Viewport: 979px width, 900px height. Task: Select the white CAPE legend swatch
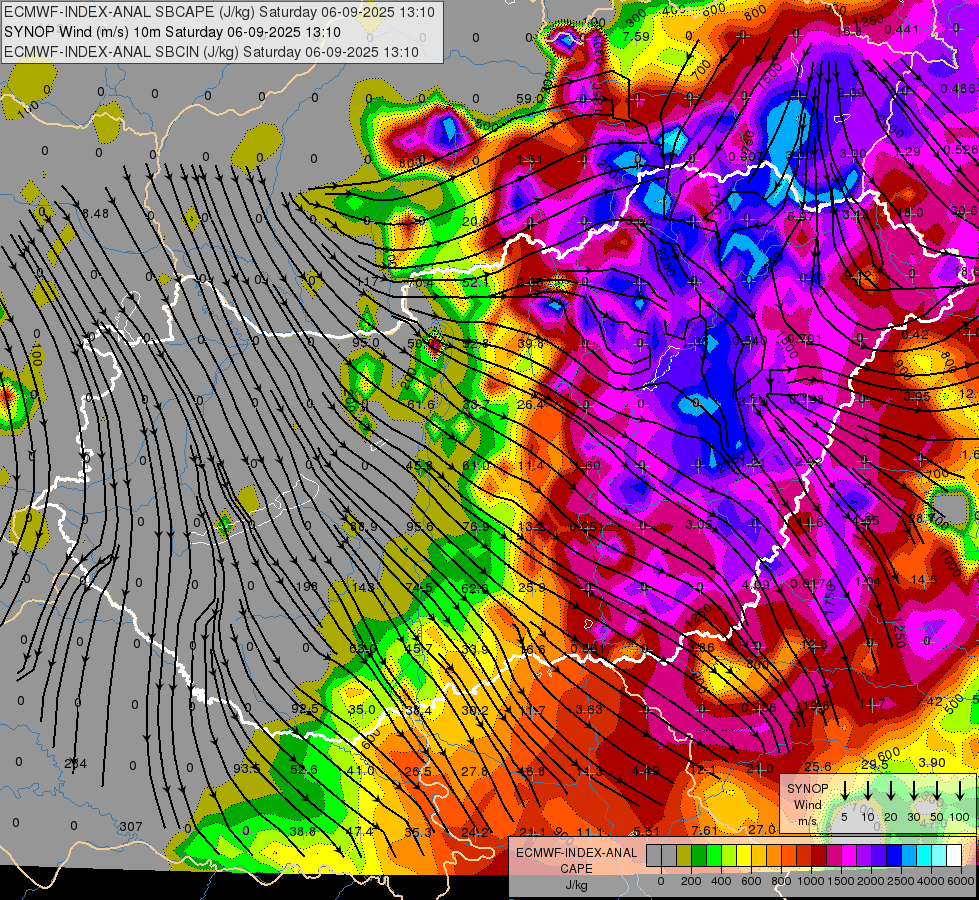955,856
